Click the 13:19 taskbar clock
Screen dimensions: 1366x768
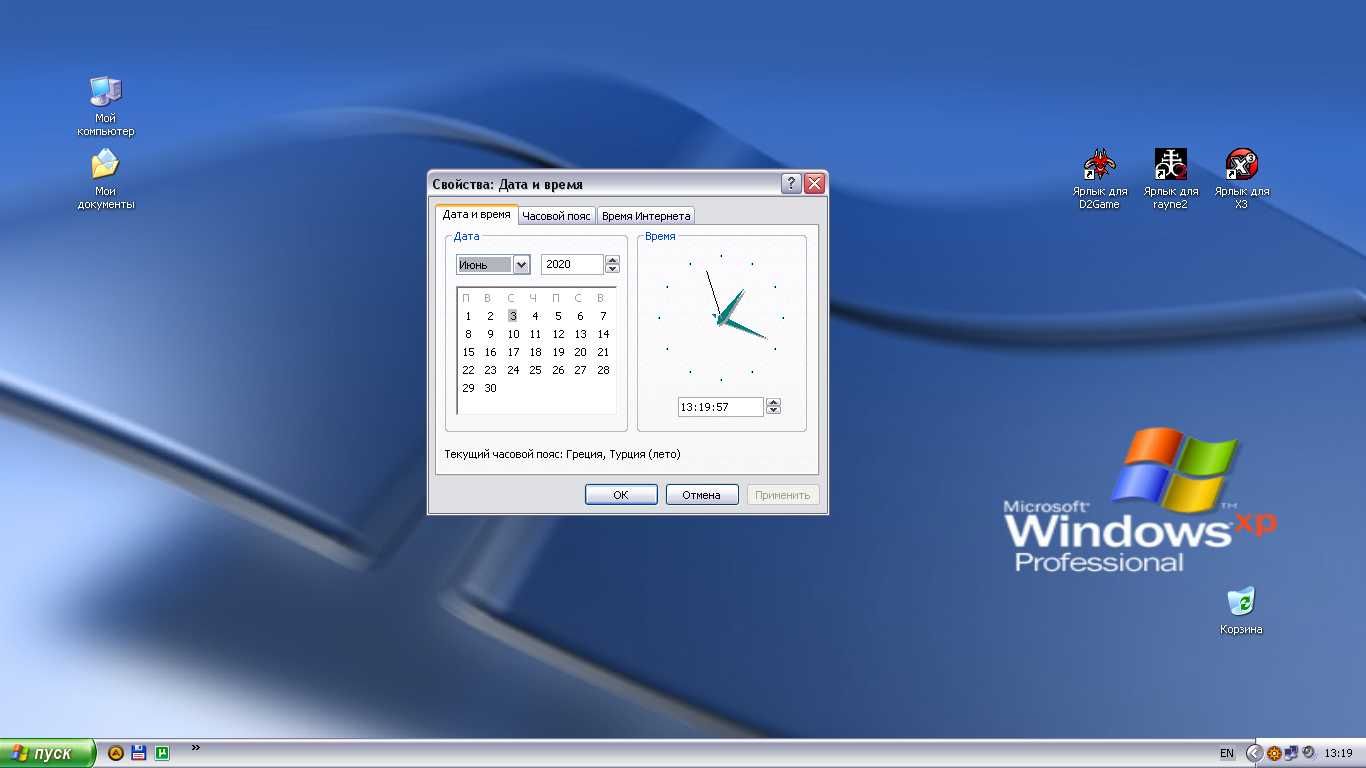1338,753
